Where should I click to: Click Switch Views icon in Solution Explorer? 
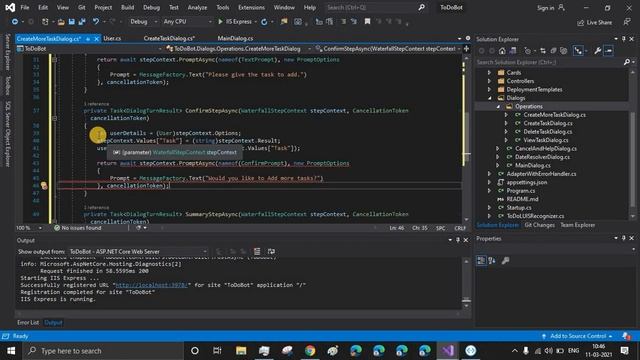pos(513,51)
